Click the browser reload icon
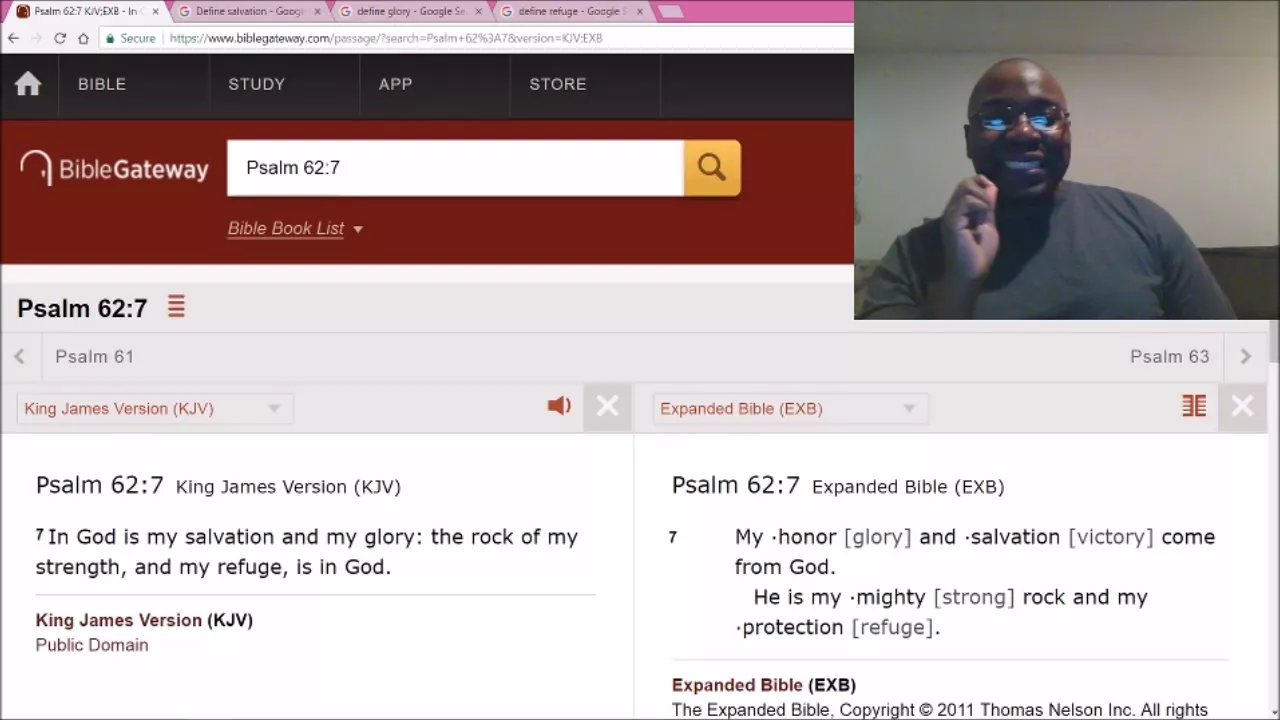Image resolution: width=1280 pixels, height=720 pixels. (x=60, y=38)
